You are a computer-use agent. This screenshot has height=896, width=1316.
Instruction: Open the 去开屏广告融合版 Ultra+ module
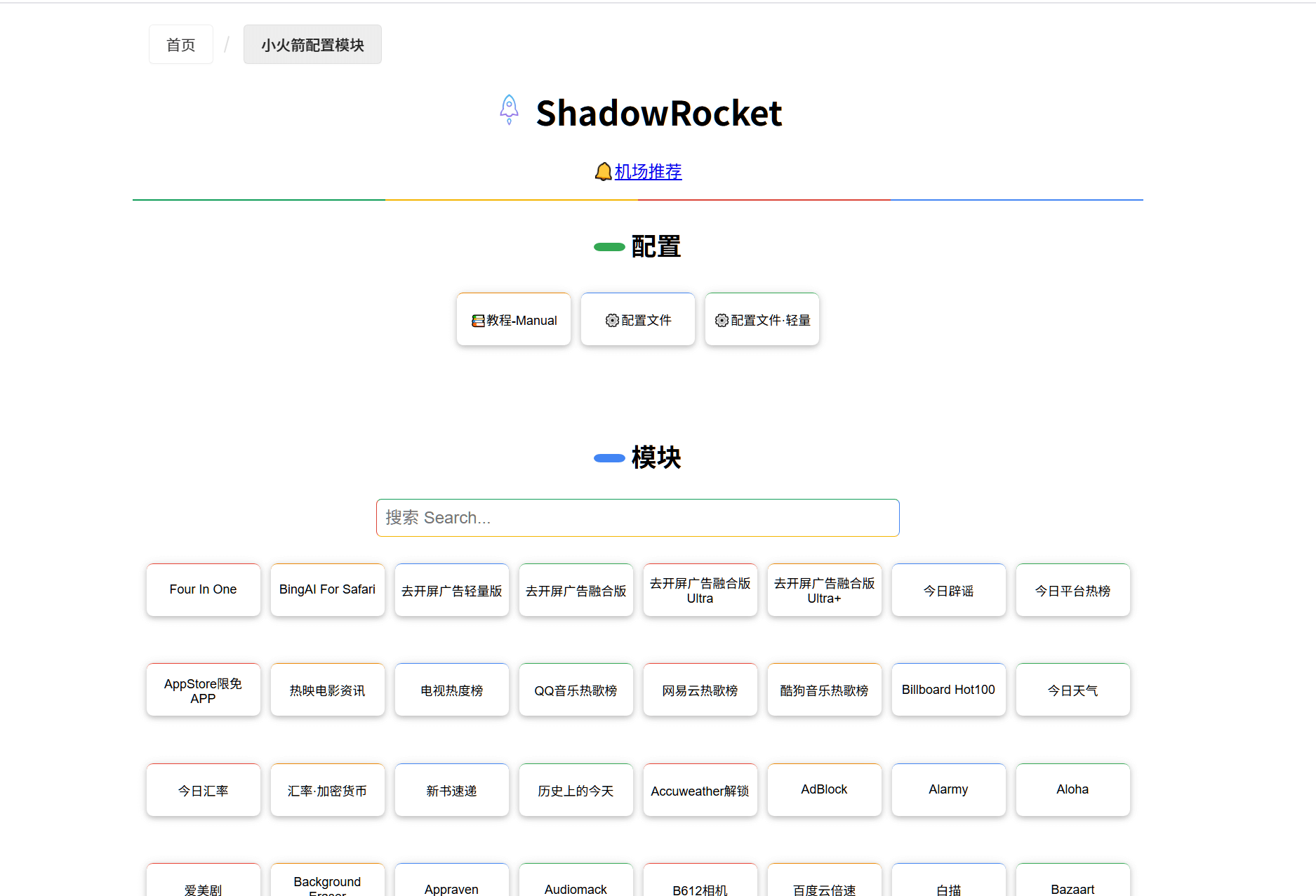pos(825,590)
